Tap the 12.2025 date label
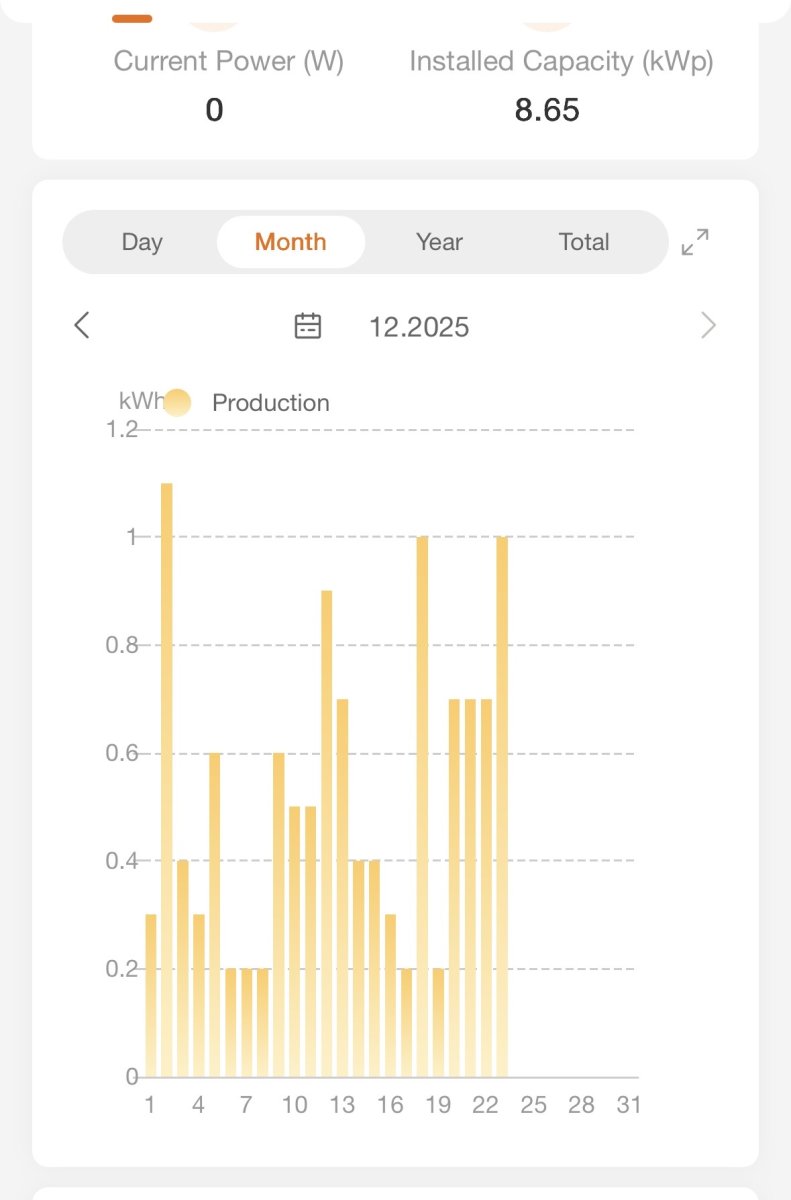The height and width of the screenshot is (1200, 791). click(x=419, y=327)
